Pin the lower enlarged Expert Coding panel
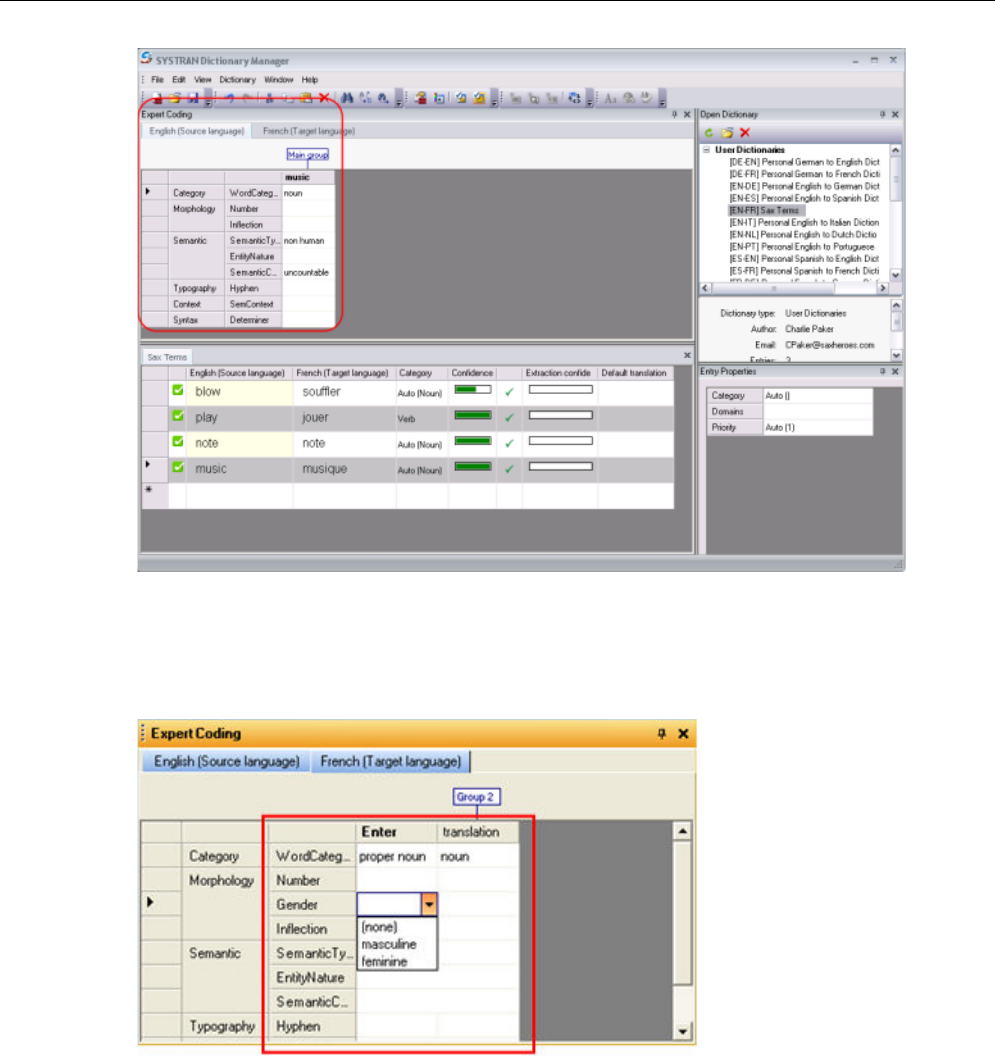The height and width of the screenshot is (1056, 995). pos(662,733)
